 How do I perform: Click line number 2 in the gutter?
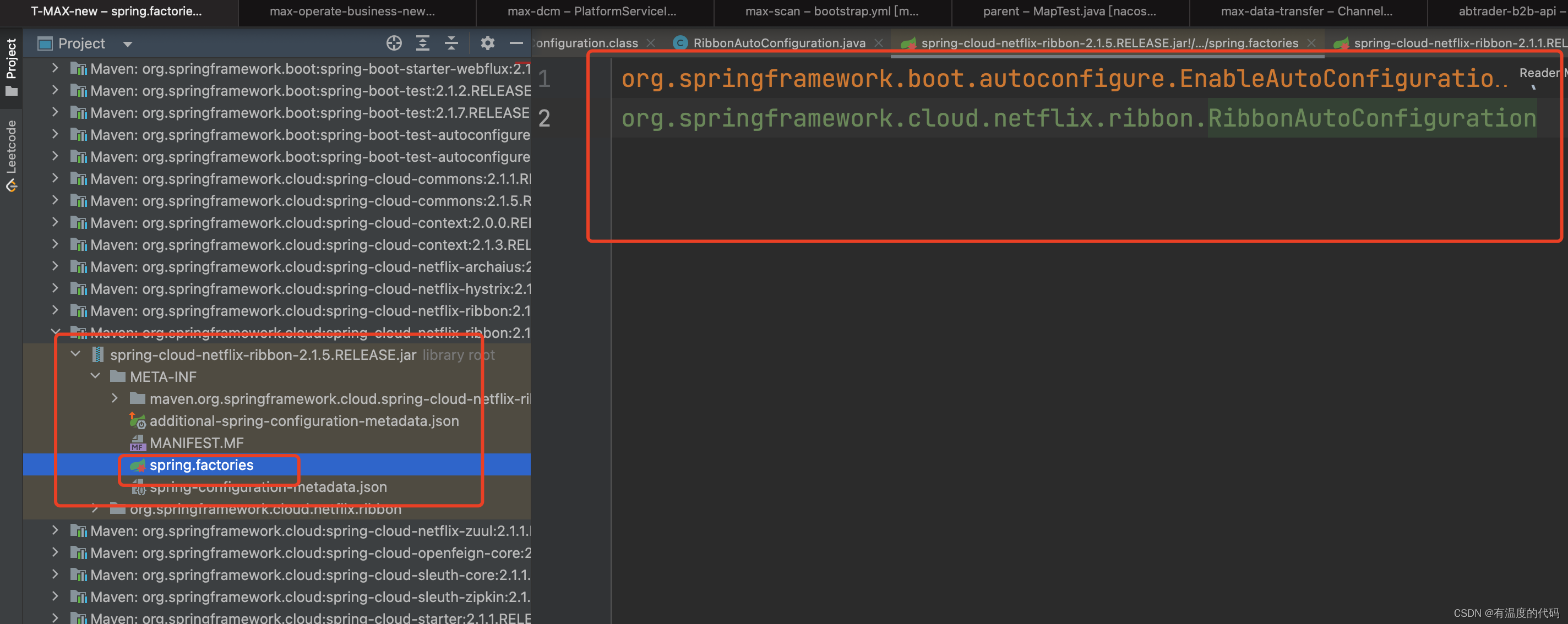coord(544,118)
